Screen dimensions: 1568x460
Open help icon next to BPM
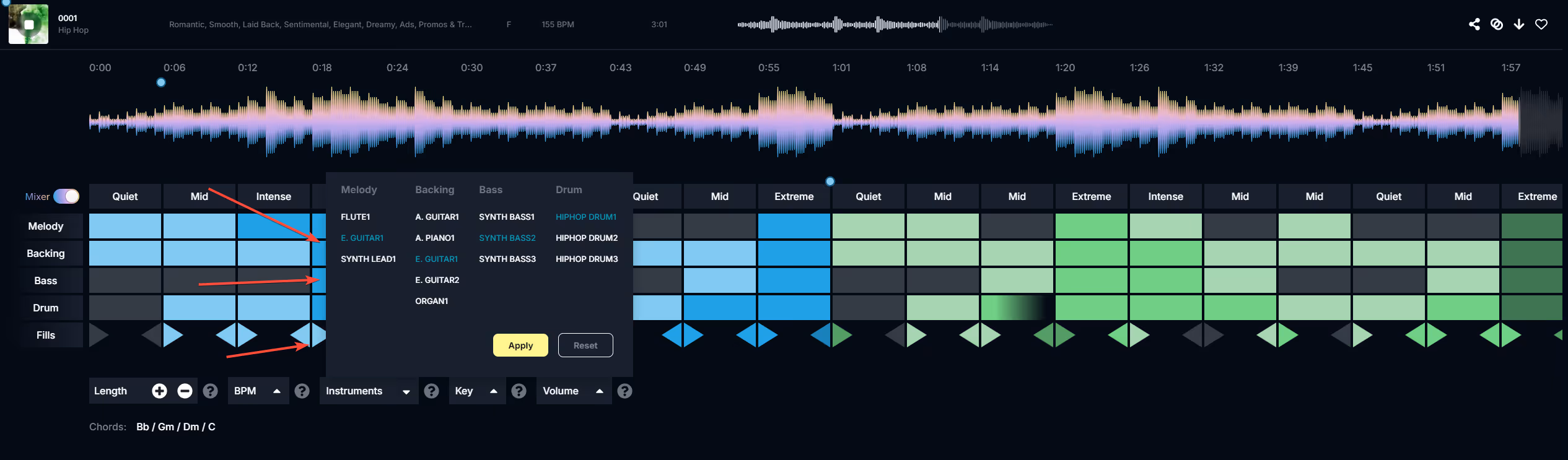point(302,391)
